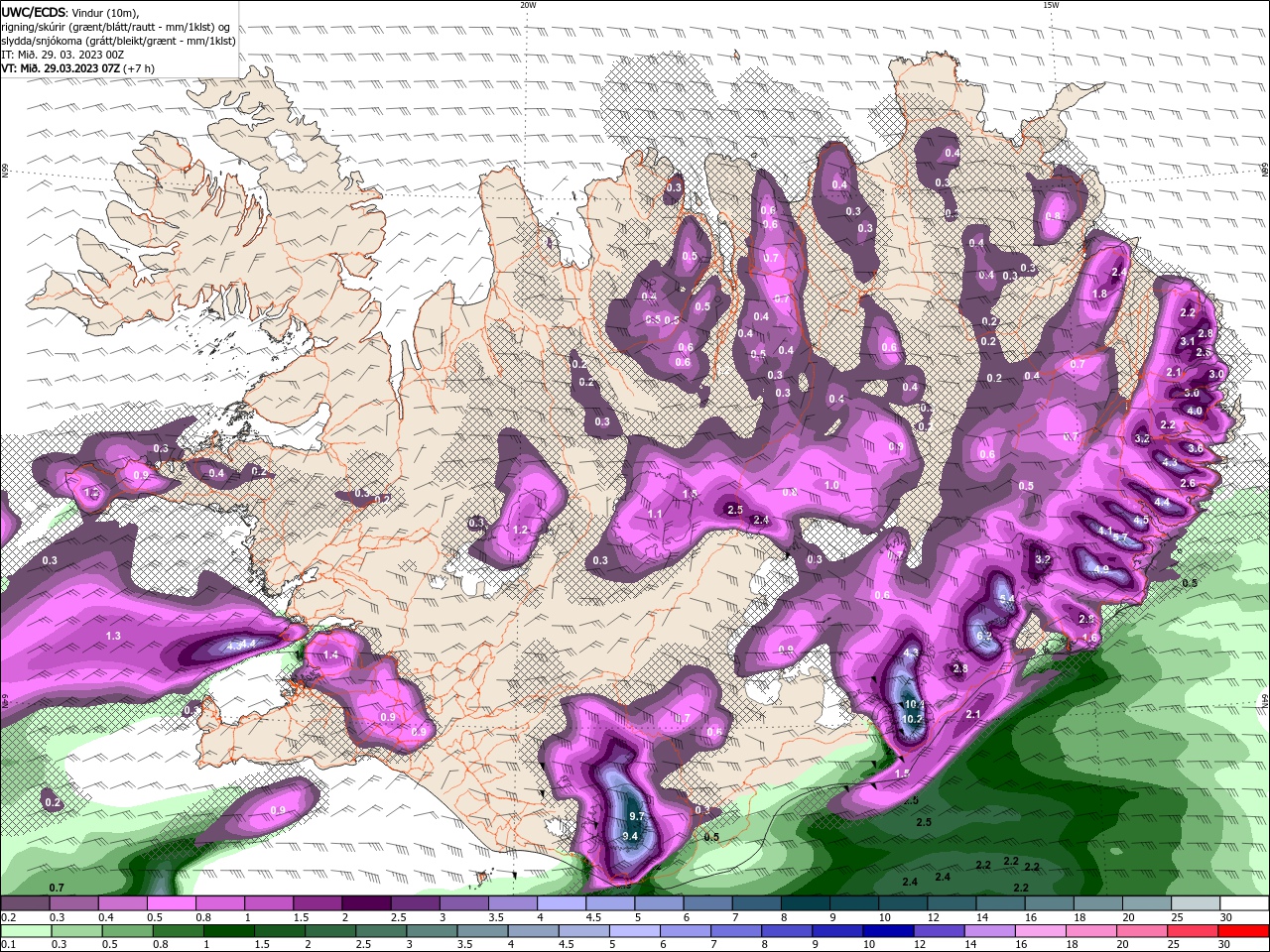Image resolution: width=1270 pixels, height=952 pixels.
Task: Click the '1.3' value over the western sea
Action: click(113, 636)
